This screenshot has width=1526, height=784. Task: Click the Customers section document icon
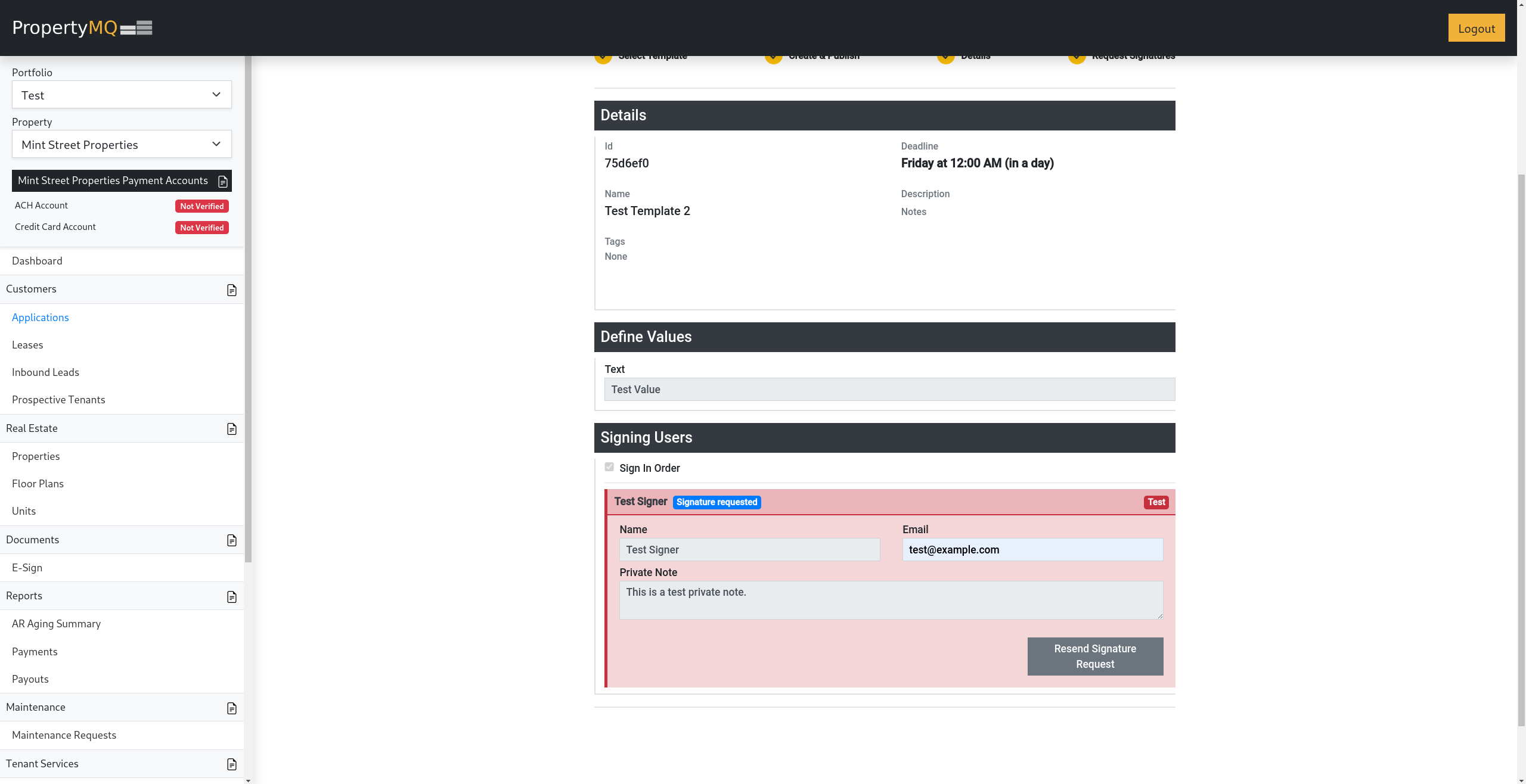click(232, 290)
